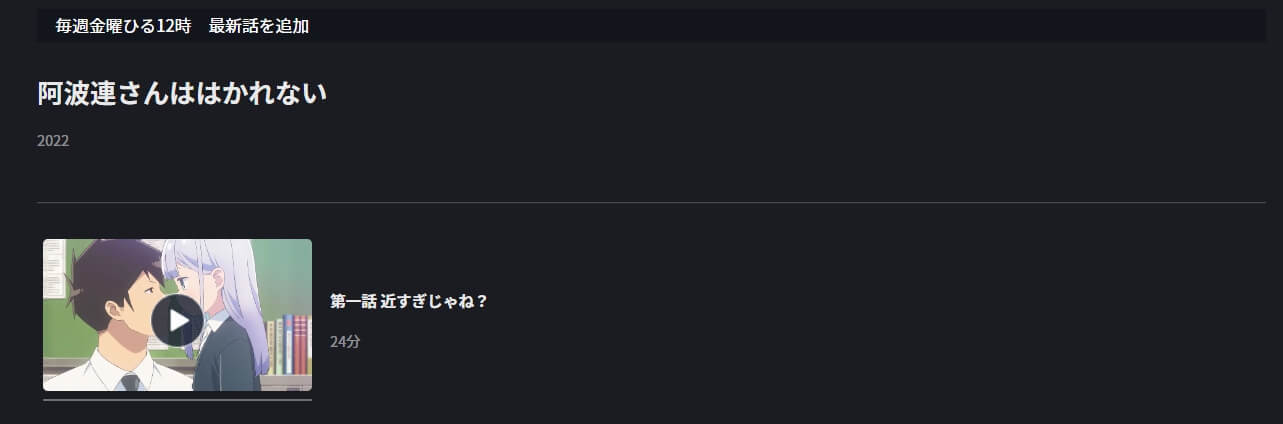This screenshot has height=424, width=1283.
Task: Click the bookshelf books in the thumbnail
Action: [289, 344]
